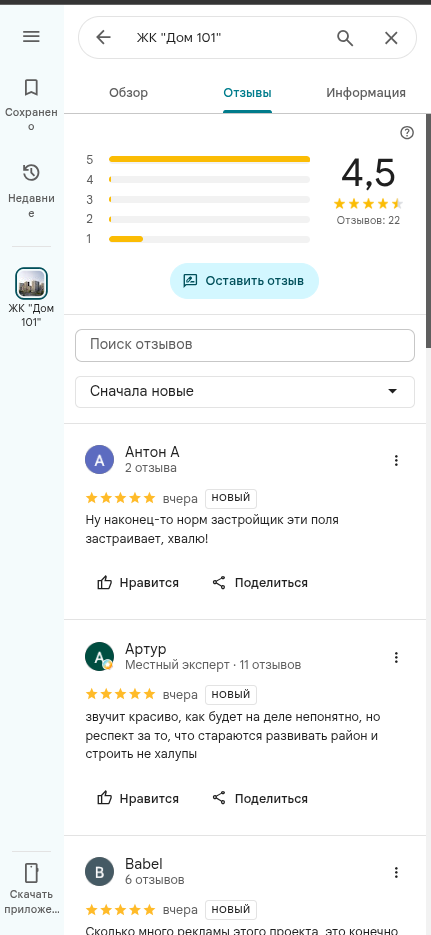Click the magnifier search icon
This screenshot has width=431, height=935.
(x=345, y=38)
